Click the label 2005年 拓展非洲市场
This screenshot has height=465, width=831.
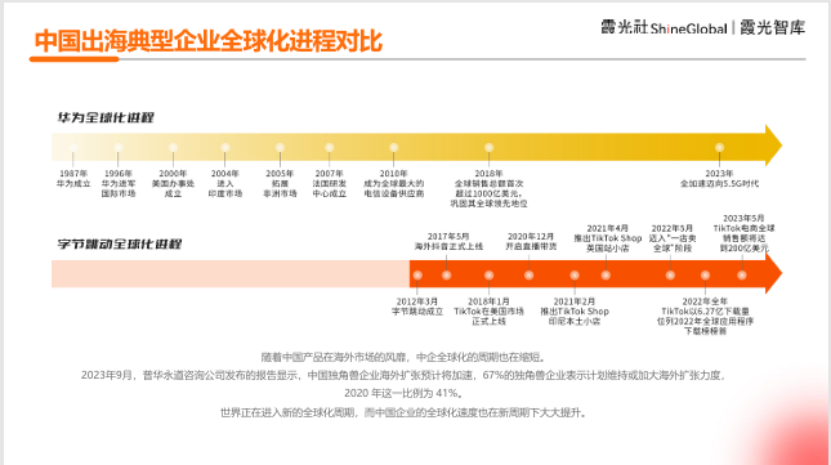click(280, 183)
